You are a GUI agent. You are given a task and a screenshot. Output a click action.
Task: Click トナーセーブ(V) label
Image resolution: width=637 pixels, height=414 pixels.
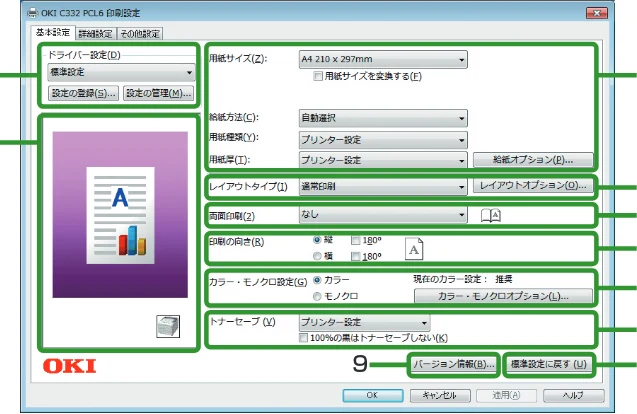point(242,322)
